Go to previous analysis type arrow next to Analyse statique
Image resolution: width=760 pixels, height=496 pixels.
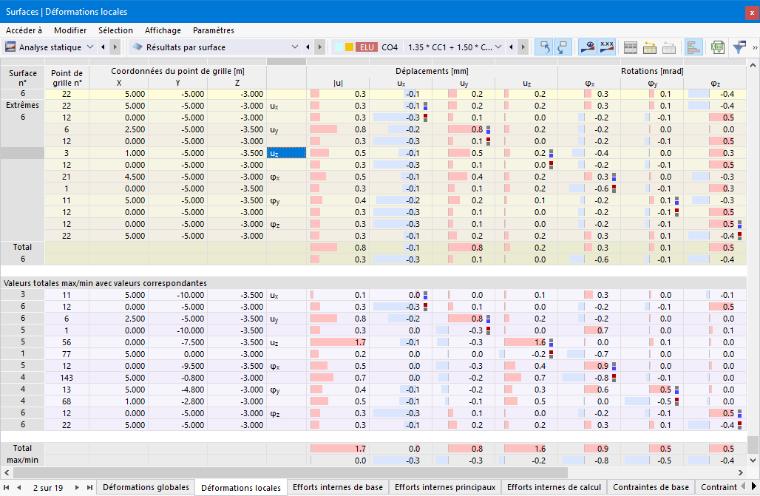pos(103,47)
